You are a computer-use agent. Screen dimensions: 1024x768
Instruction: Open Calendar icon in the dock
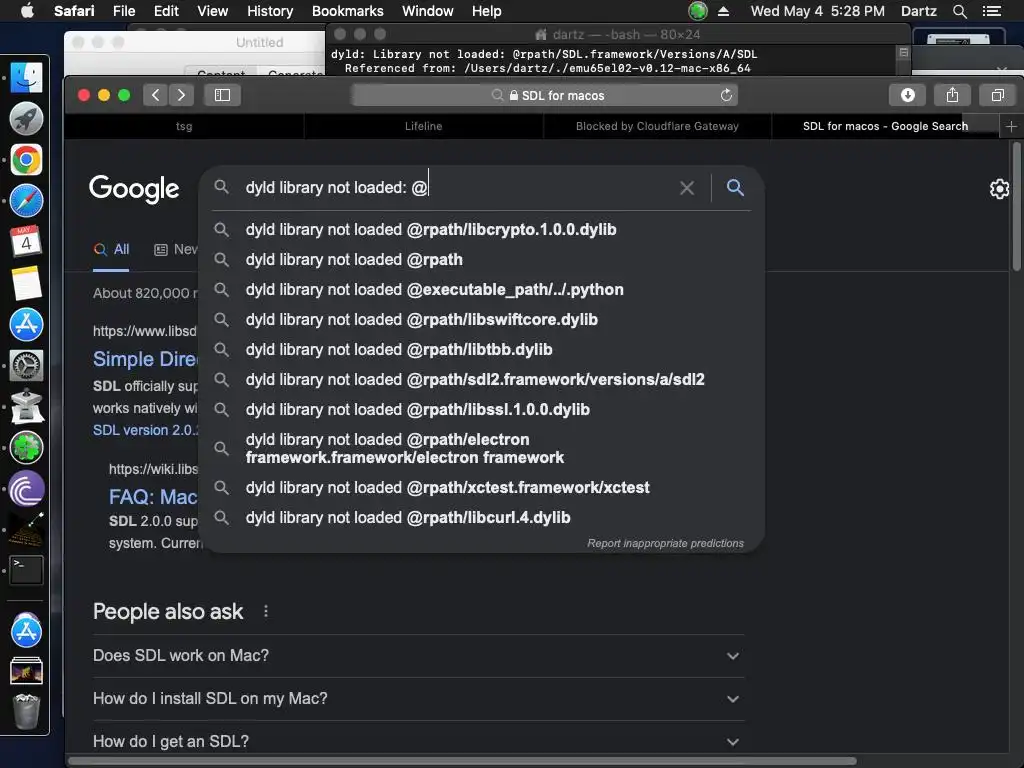tap(26, 242)
